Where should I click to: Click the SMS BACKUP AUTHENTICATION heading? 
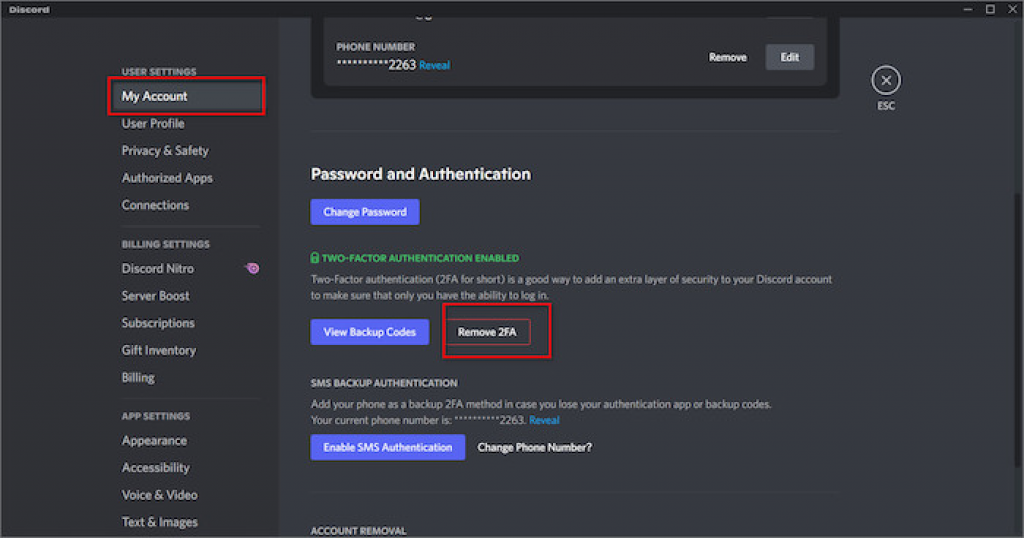coord(384,383)
